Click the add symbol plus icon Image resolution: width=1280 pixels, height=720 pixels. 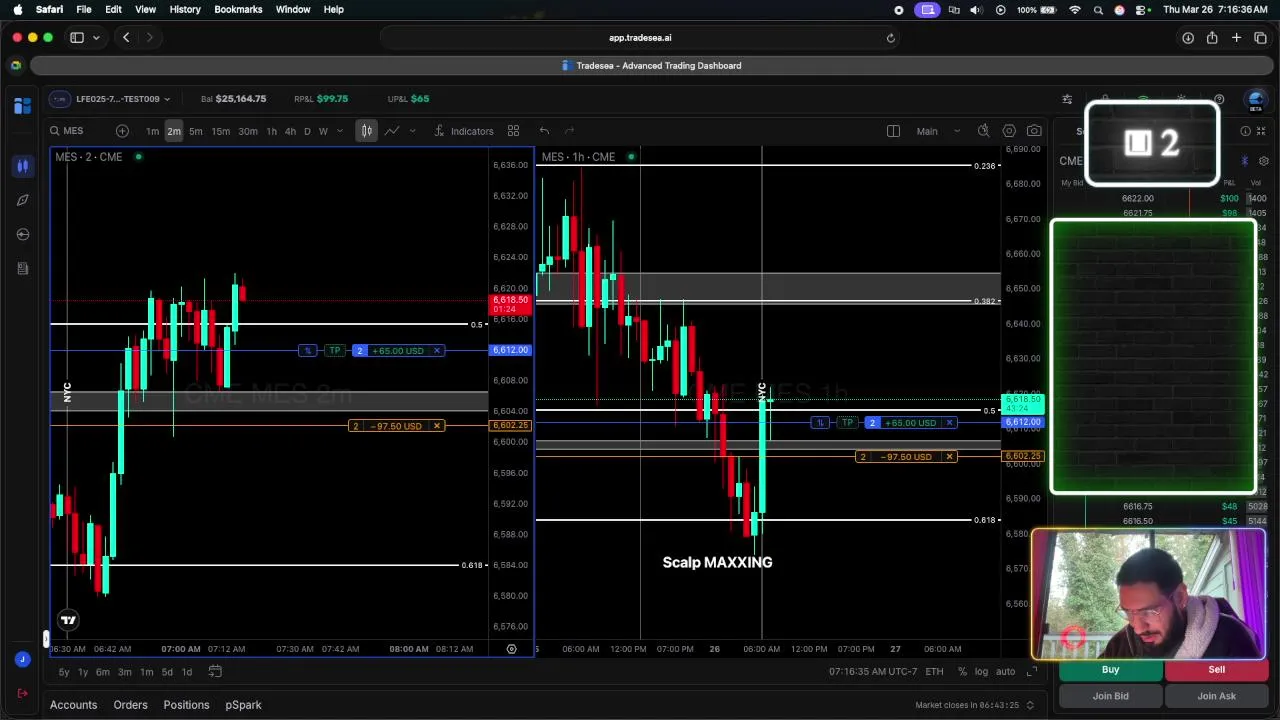pos(122,131)
